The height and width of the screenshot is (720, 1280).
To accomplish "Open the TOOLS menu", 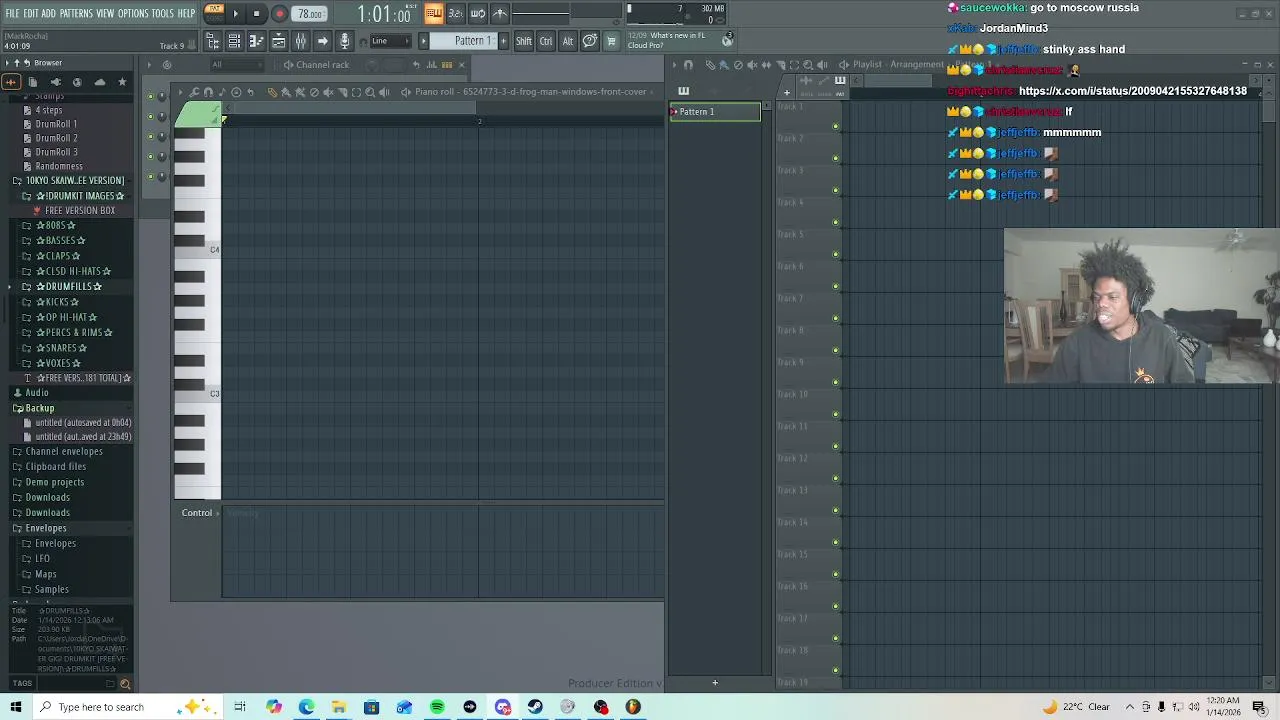I will (163, 13).
